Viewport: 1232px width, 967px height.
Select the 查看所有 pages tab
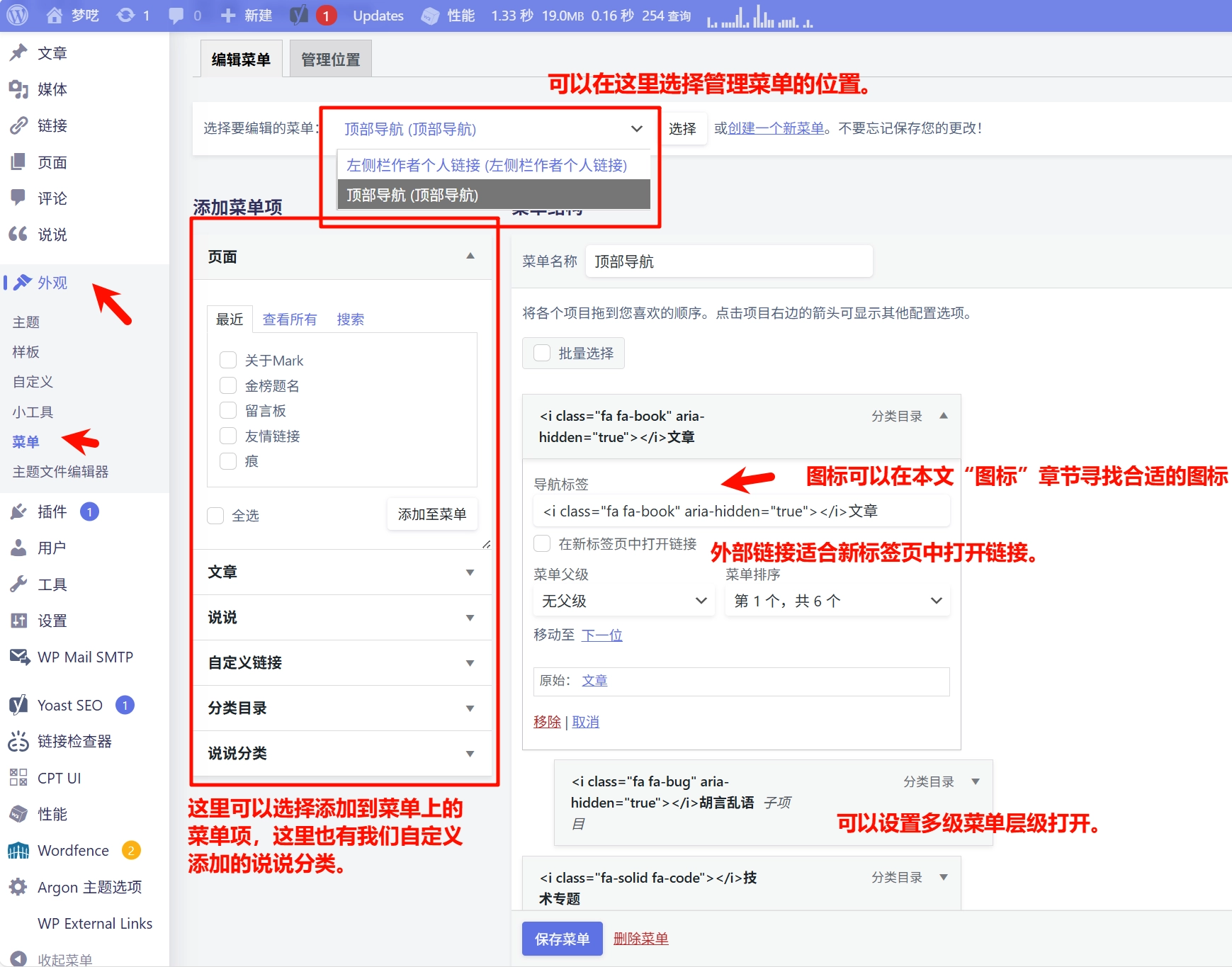click(290, 319)
